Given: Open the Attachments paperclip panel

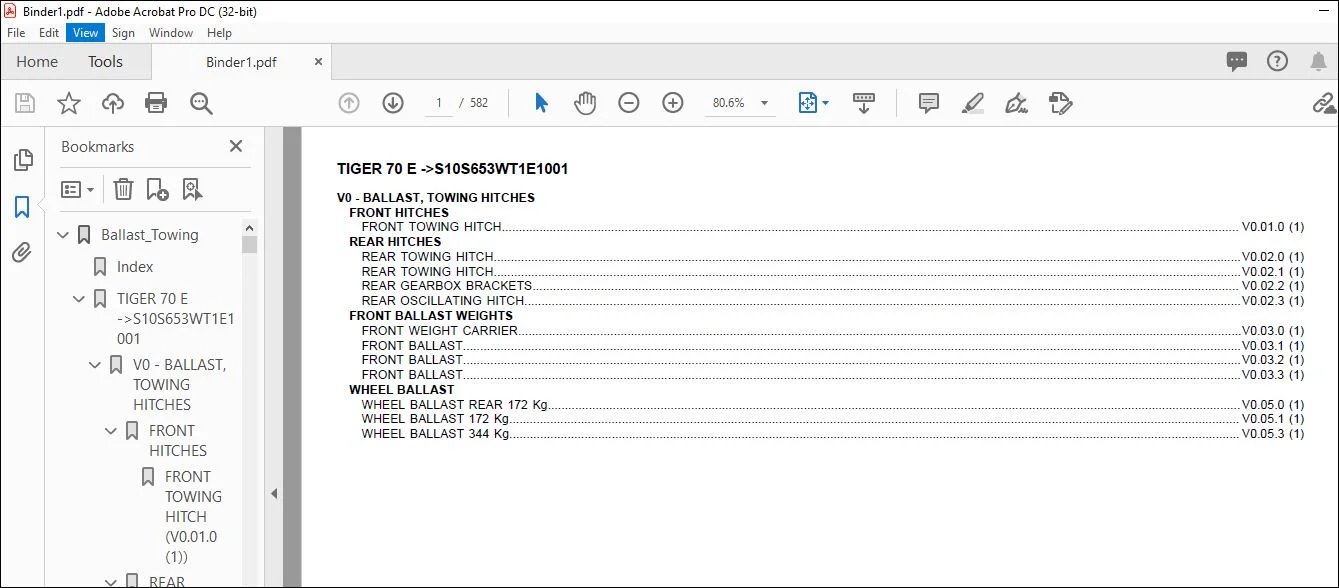Looking at the screenshot, I should pos(22,253).
